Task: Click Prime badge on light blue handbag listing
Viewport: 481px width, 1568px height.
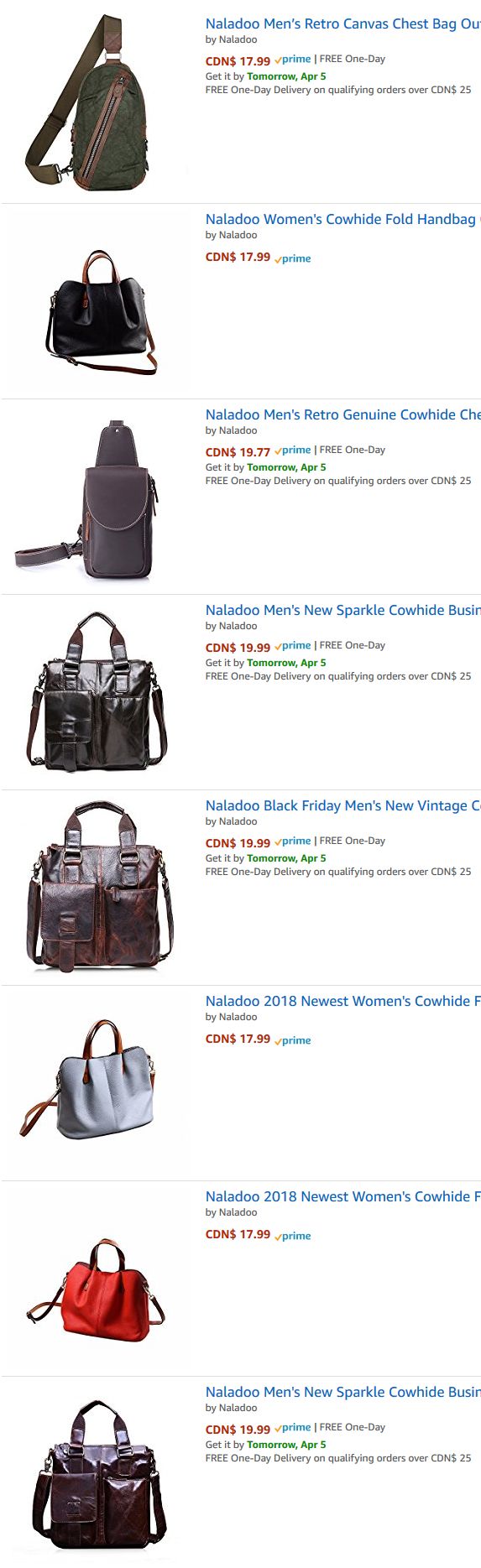Action: click(x=293, y=1040)
